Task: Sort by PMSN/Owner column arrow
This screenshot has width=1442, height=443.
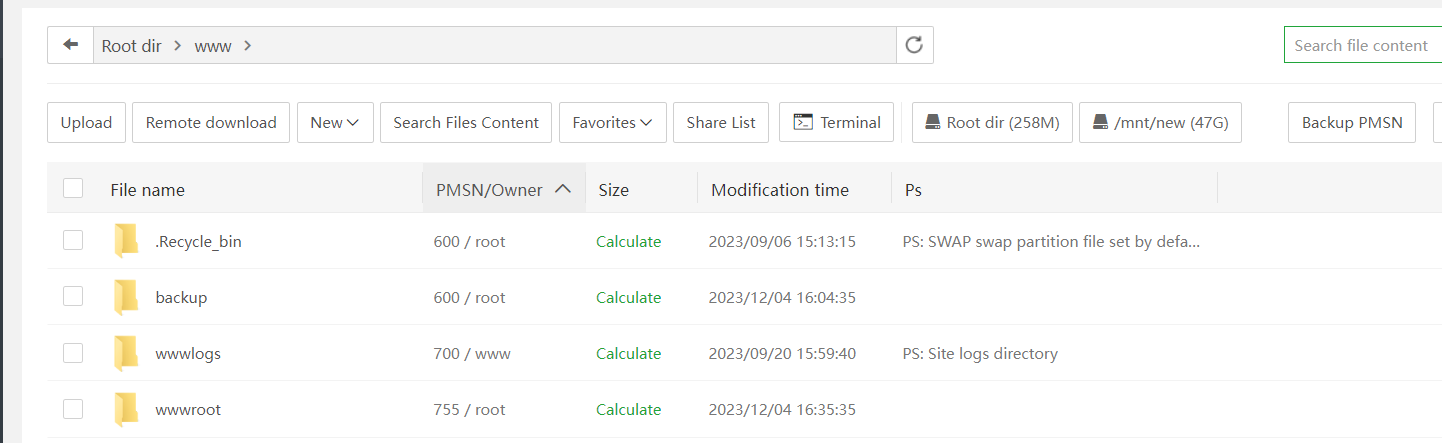Action: 563,188
